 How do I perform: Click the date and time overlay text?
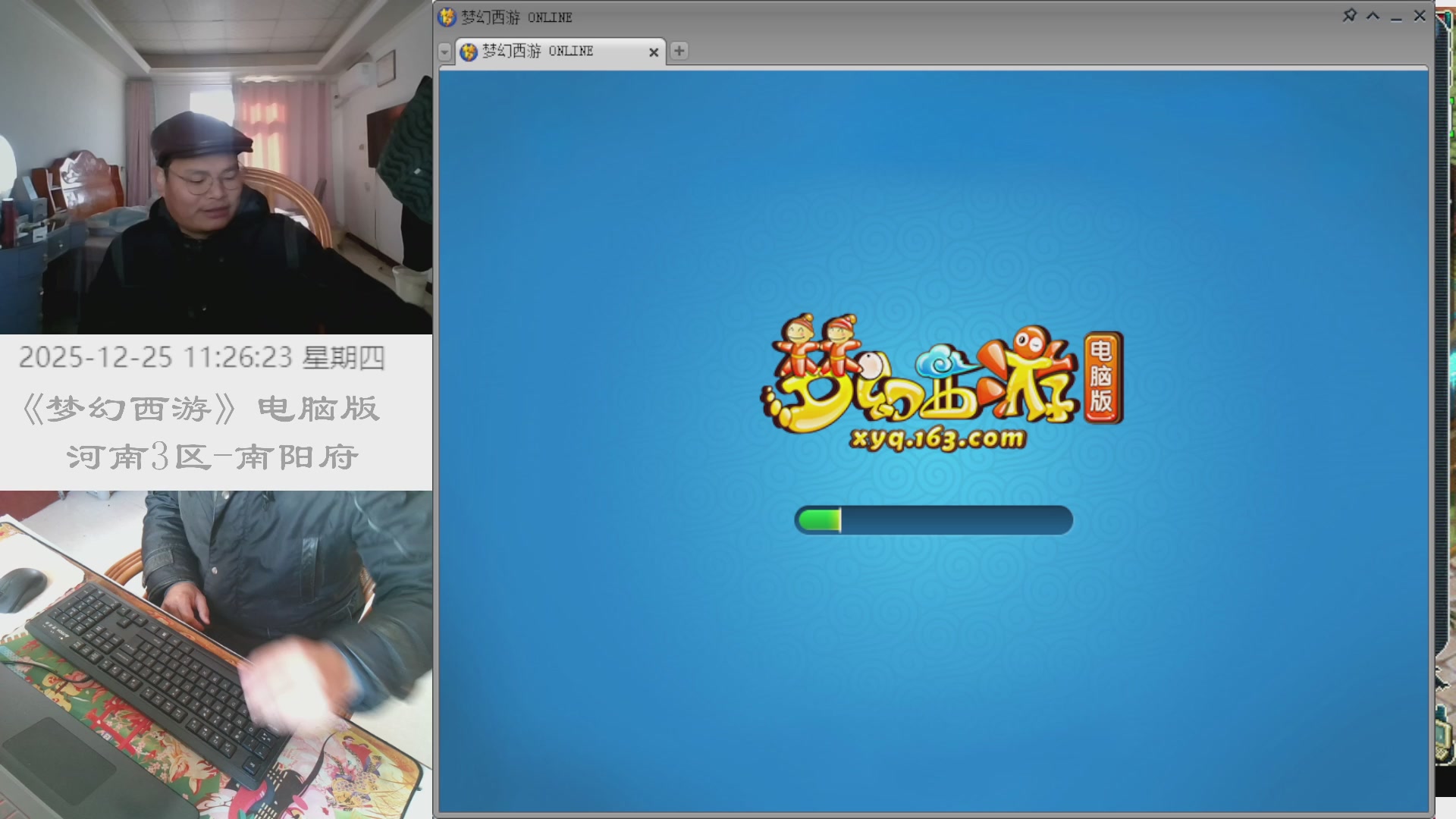pyautogui.click(x=202, y=358)
